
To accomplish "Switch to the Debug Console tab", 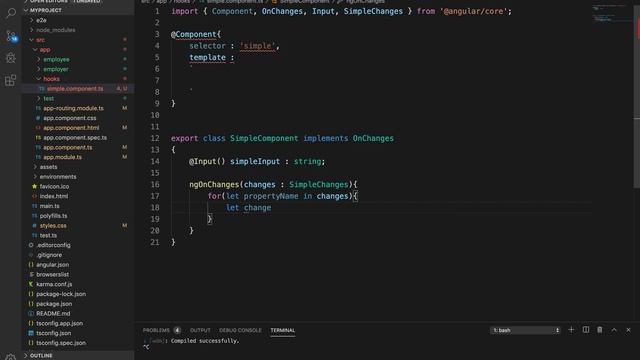I will (x=240, y=330).
